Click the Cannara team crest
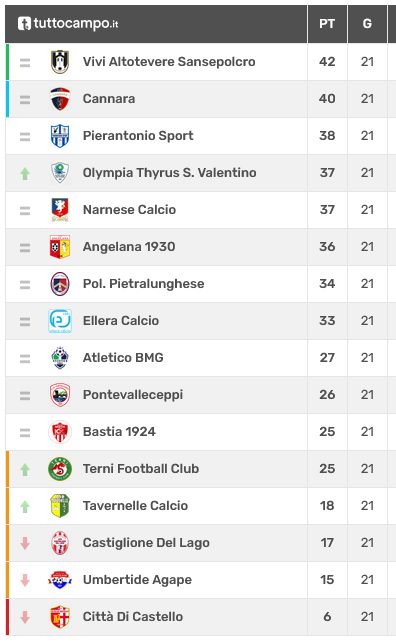The image size is (396, 642). pyautogui.click(x=60, y=99)
